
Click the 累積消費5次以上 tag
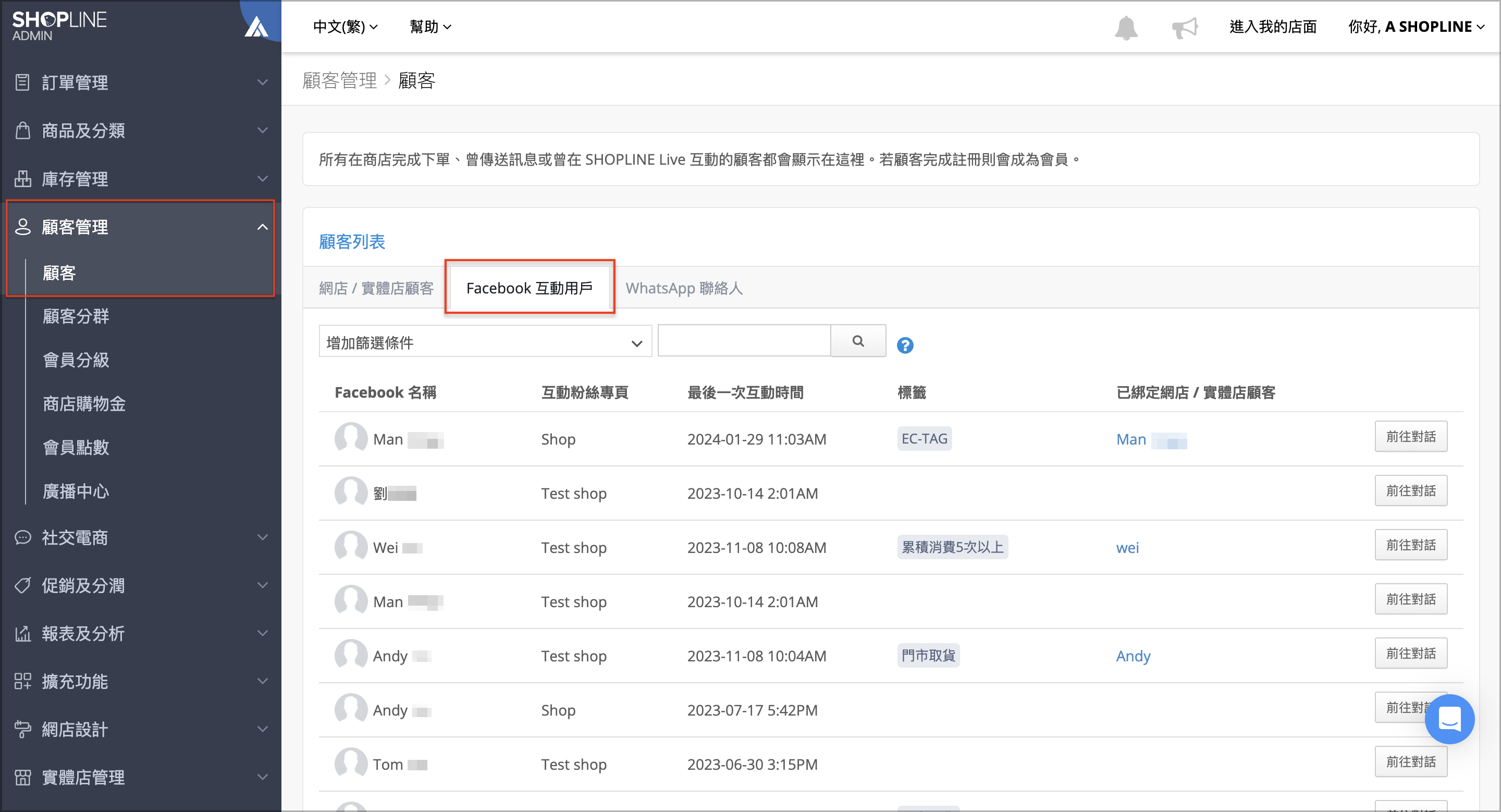pyautogui.click(x=952, y=547)
